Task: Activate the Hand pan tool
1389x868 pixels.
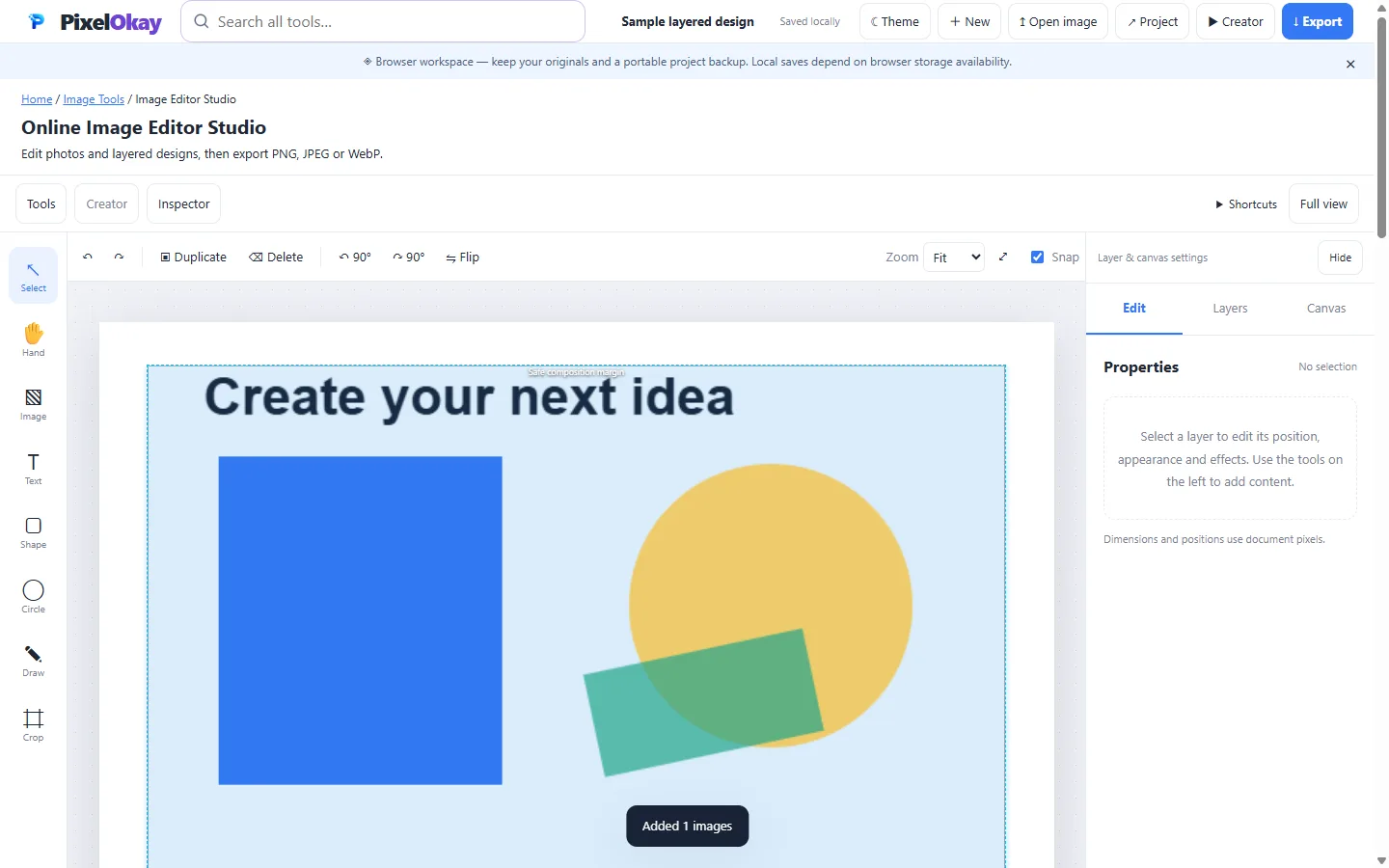Action: pos(34,339)
